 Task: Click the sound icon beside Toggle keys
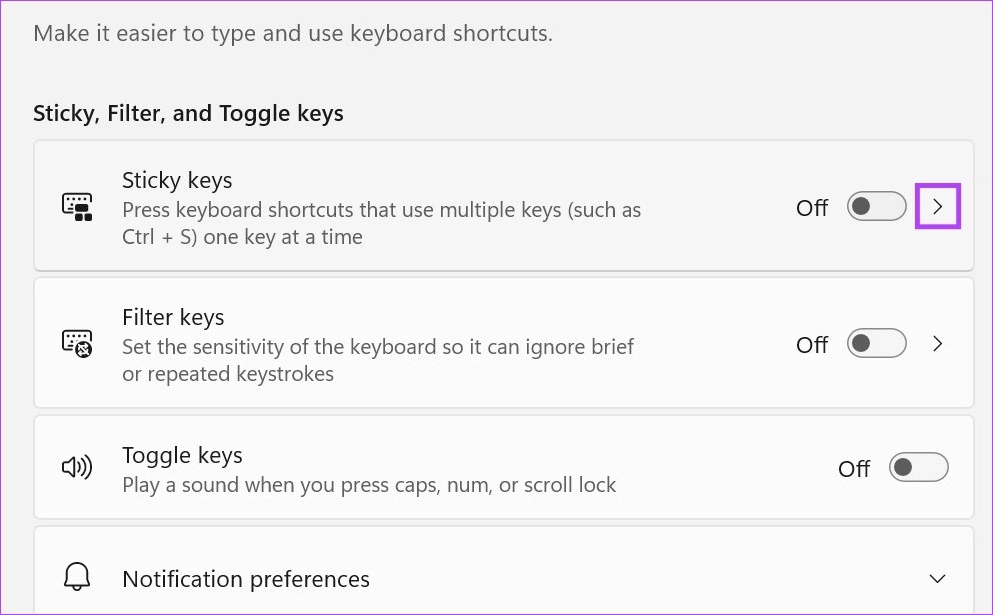[76, 466]
